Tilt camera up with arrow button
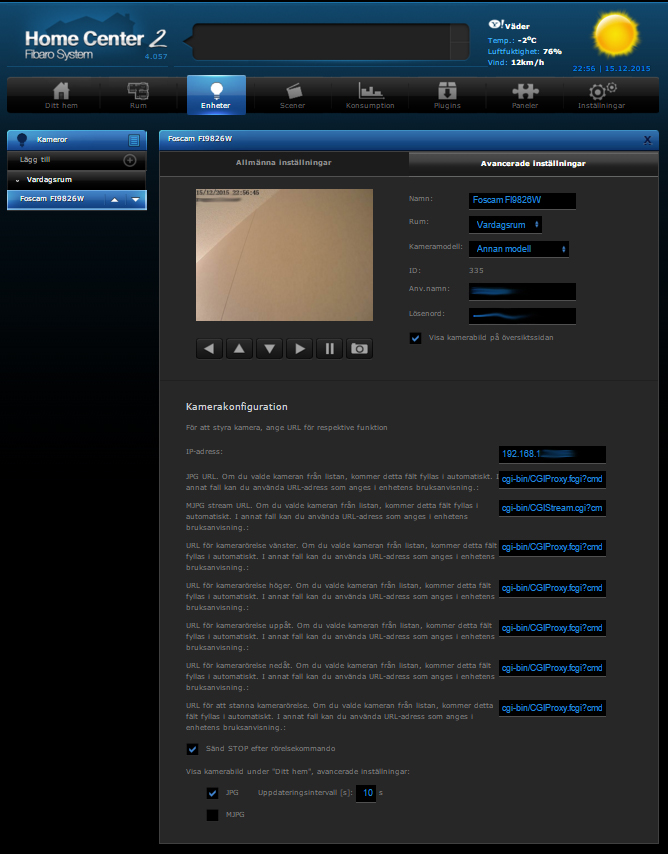668x854 pixels. pos(239,348)
